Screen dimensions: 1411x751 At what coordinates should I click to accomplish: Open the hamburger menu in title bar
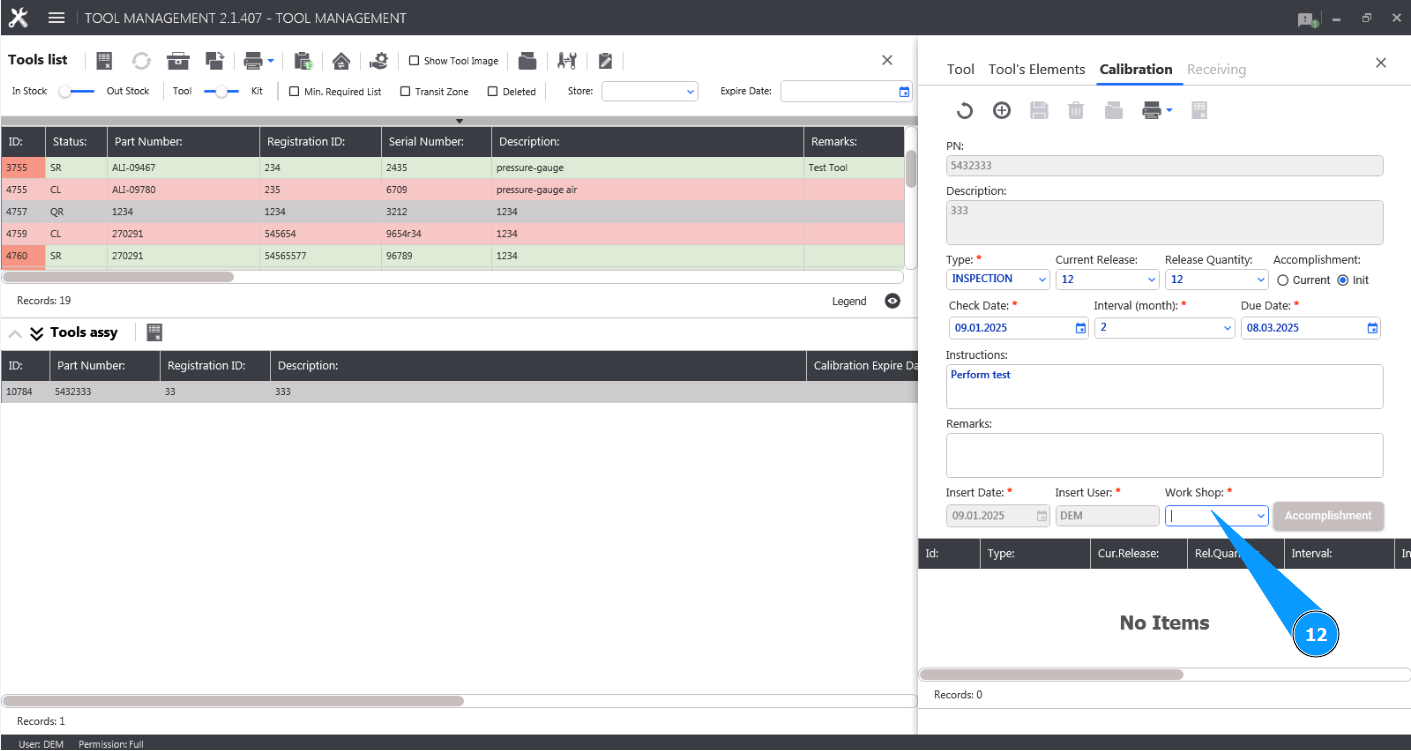tap(57, 18)
